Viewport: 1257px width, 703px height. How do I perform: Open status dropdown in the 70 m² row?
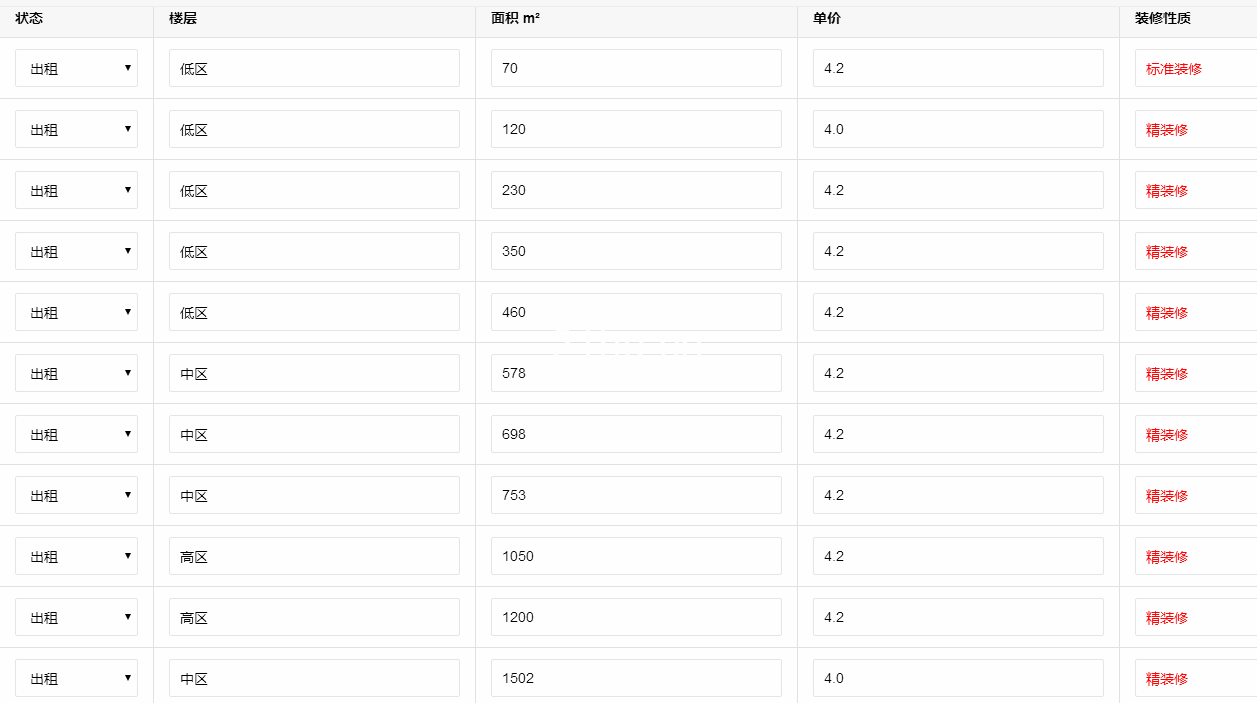[76, 68]
